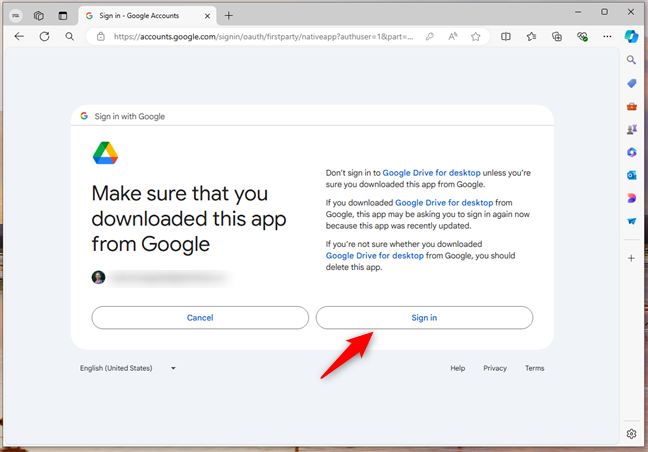Viewport: 648px width, 452px height.
Task: Click the address bar URL field
Action: point(263,36)
